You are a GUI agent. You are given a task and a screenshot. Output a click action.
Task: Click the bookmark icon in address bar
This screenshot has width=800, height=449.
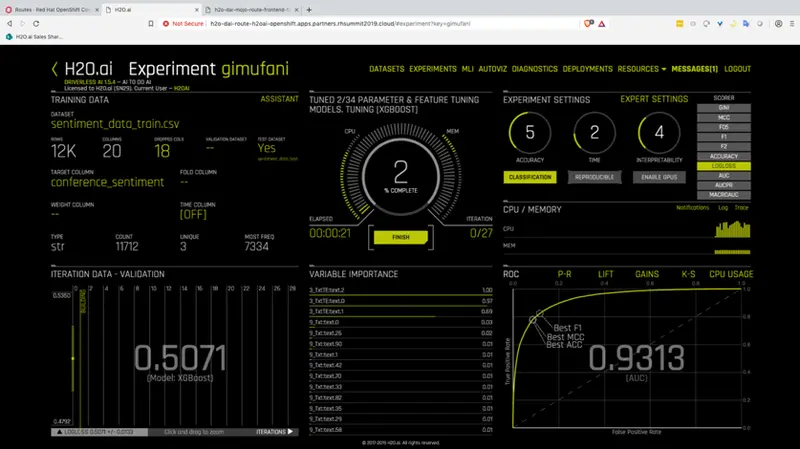pos(151,23)
